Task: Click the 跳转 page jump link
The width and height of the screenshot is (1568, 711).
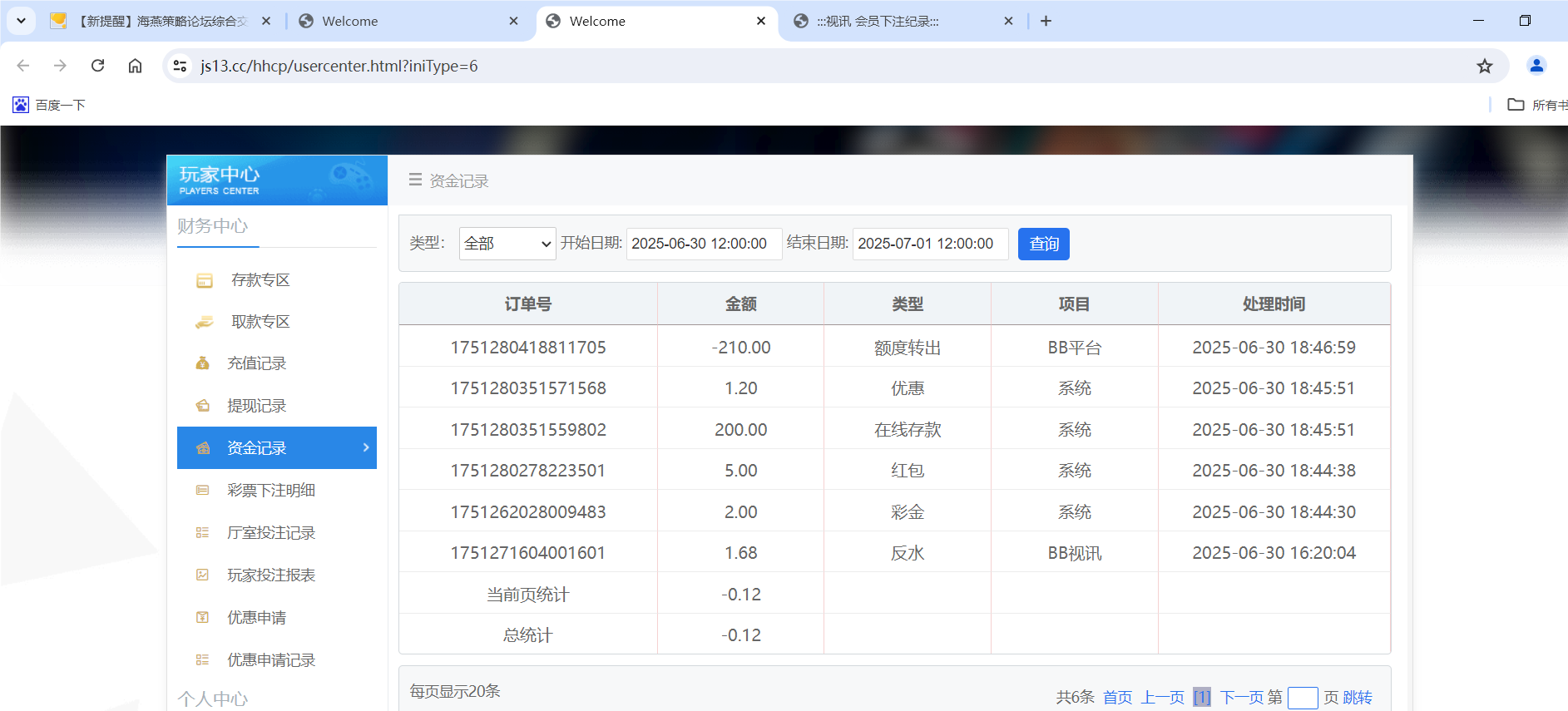Action: click(x=1358, y=697)
